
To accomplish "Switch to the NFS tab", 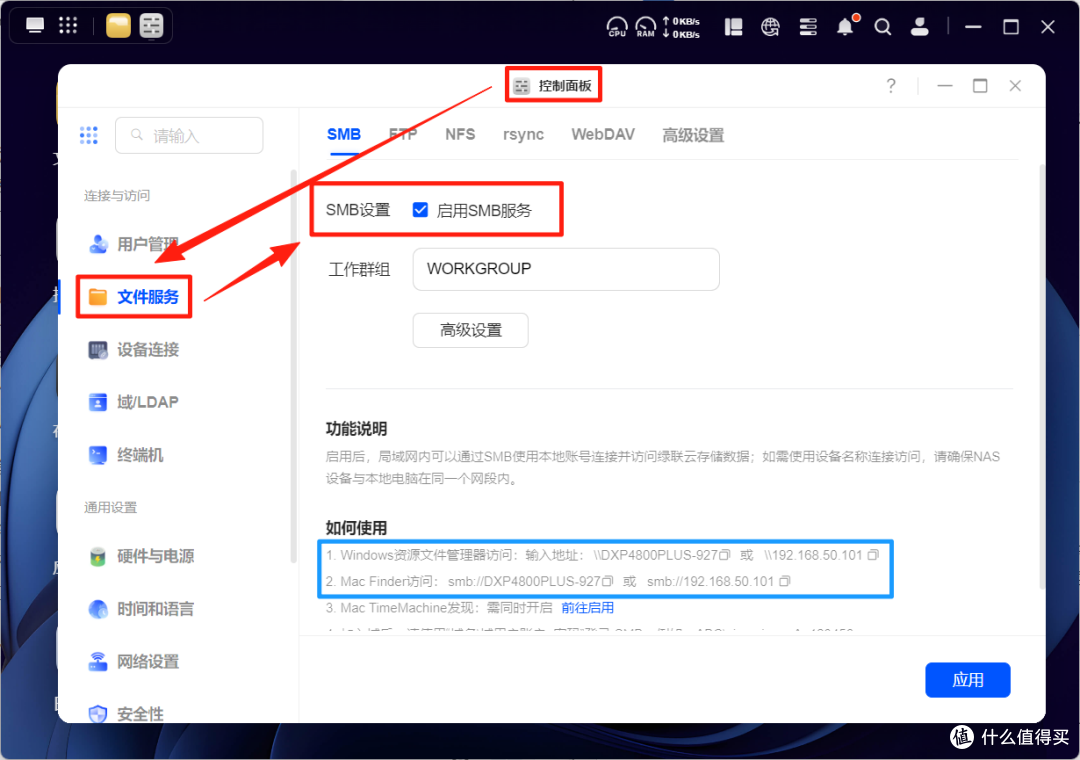I will (460, 134).
